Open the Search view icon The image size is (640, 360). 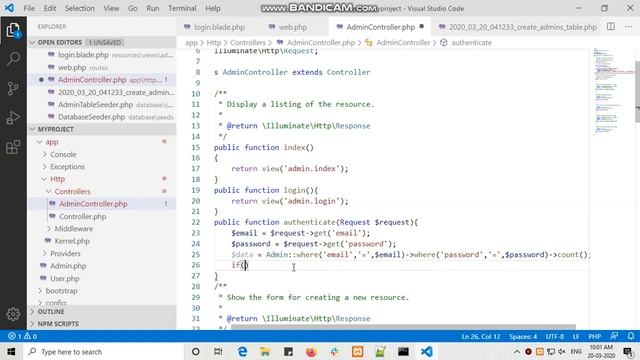click(13, 59)
